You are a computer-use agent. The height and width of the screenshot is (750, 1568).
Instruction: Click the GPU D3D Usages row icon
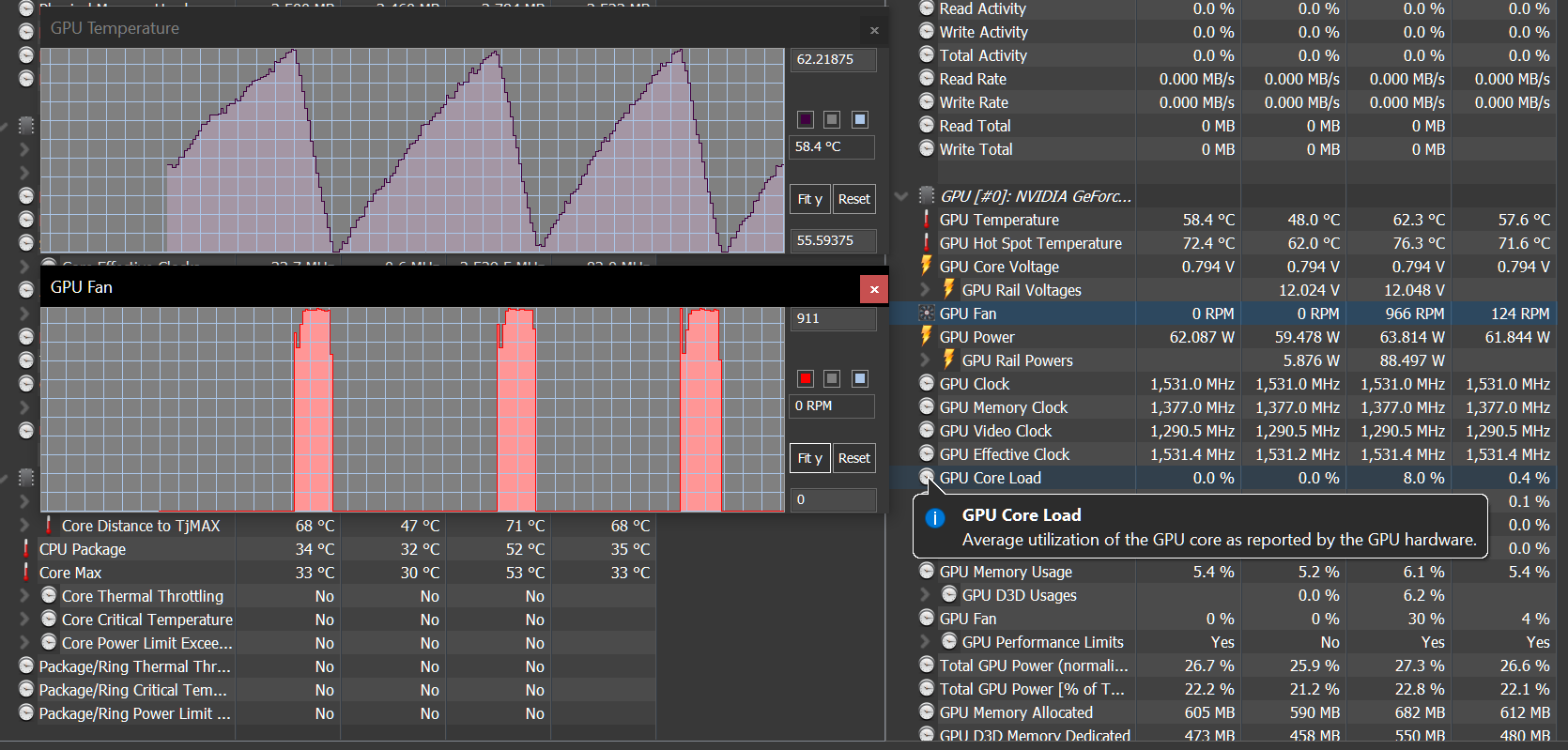coord(949,594)
